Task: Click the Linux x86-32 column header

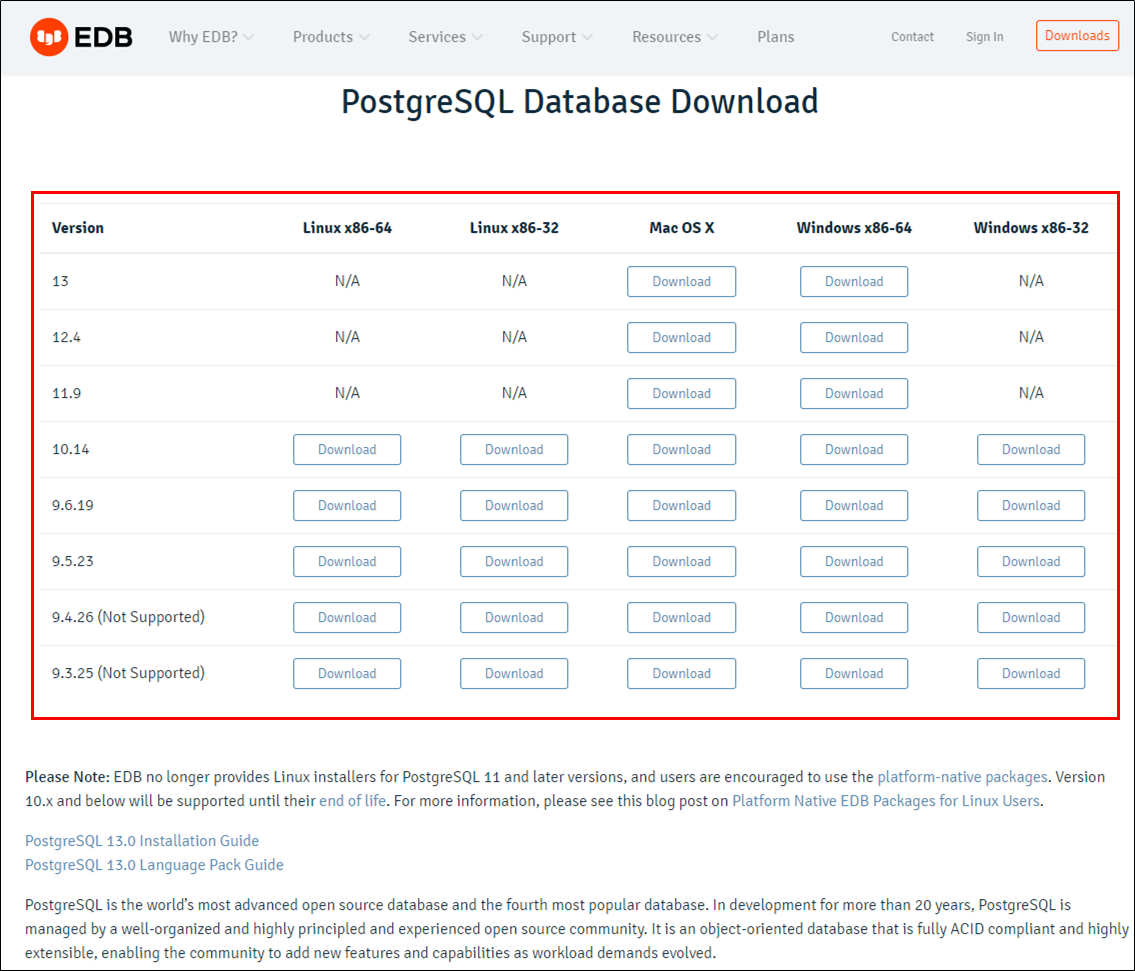Action: click(x=514, y=228)
